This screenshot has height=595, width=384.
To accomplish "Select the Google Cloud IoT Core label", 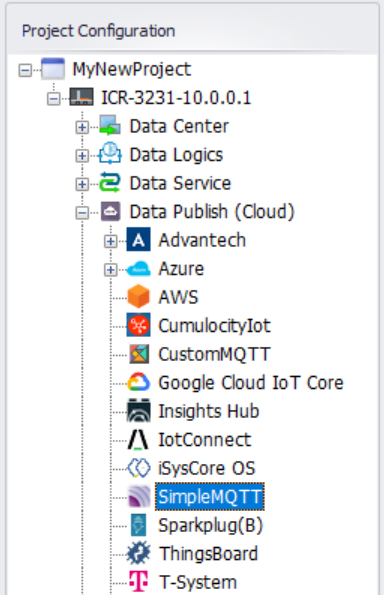I will [x=251, y=382].
